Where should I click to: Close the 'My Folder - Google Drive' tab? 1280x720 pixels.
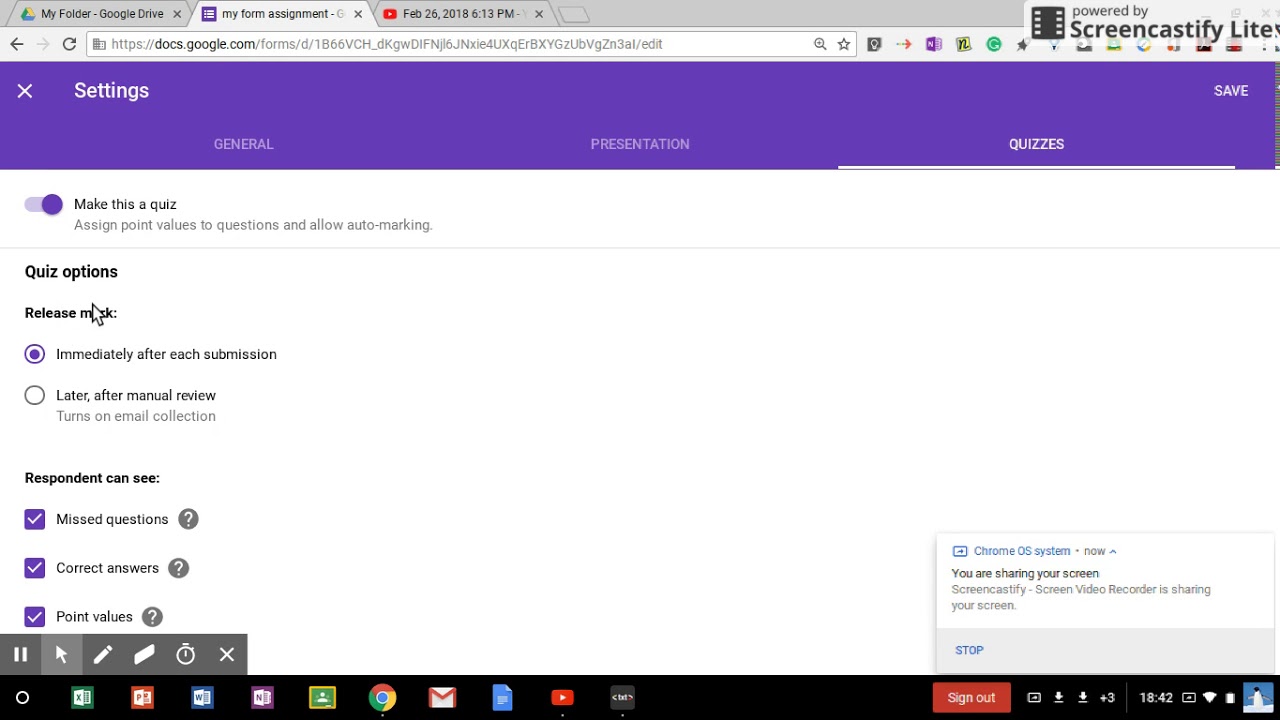179,14
